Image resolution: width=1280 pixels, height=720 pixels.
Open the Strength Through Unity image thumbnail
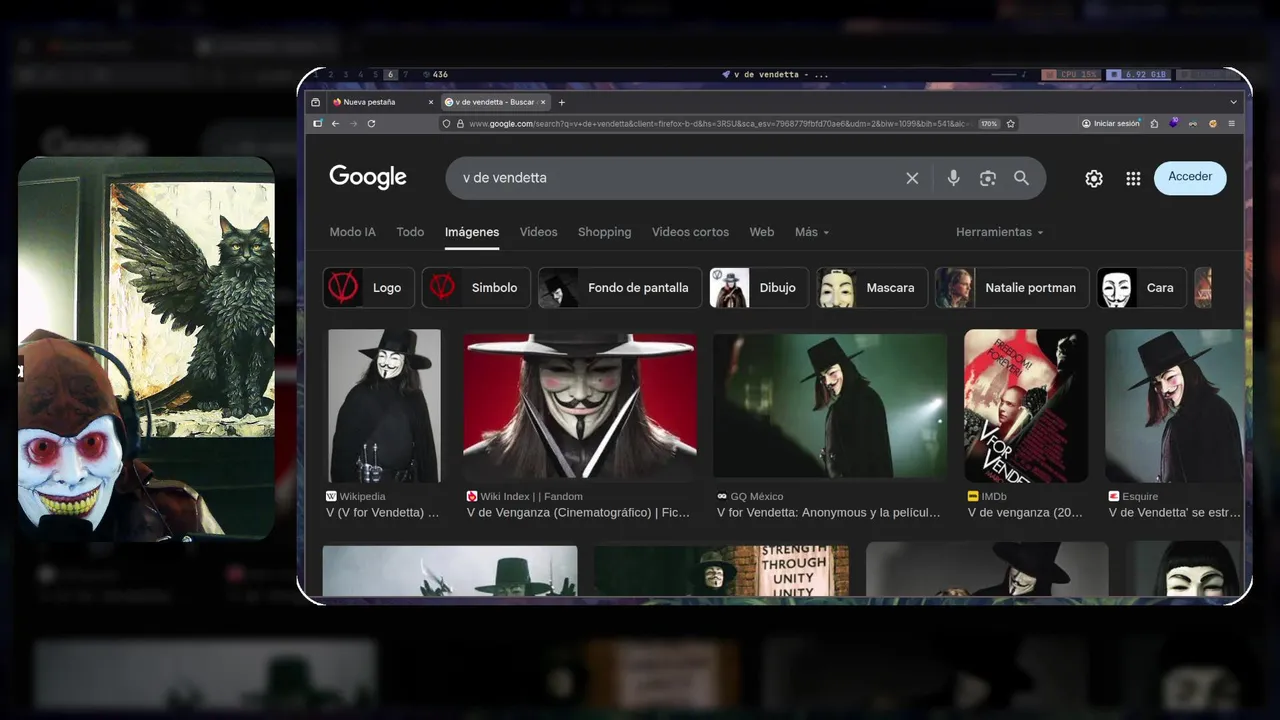(721, 571)
